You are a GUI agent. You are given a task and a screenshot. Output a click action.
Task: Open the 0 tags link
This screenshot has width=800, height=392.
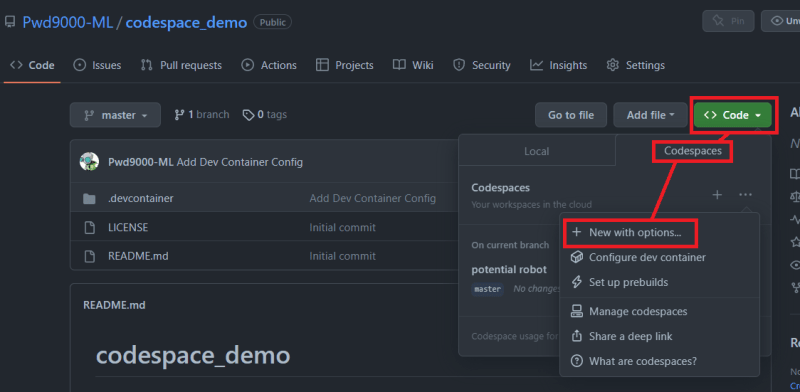coord(265,115)
